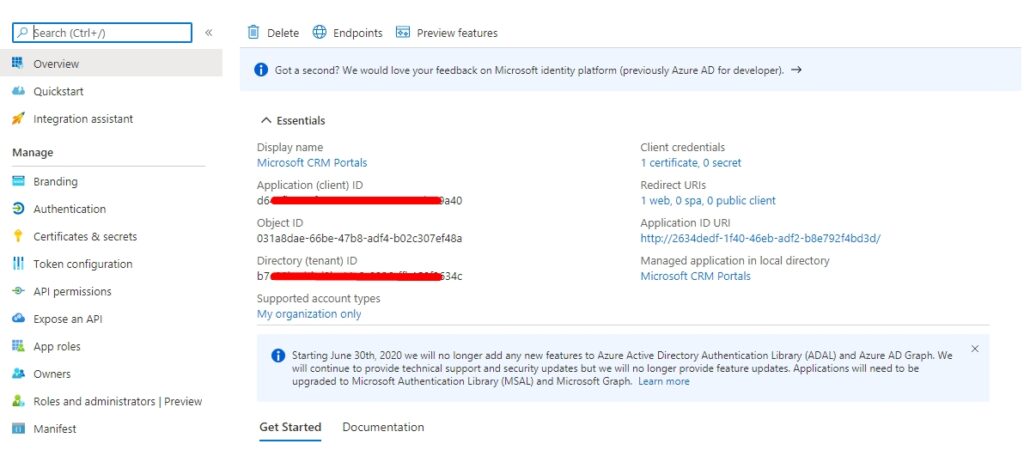
Task: Open the 1 certificate, 0 secret link
Action: [691, 163]
